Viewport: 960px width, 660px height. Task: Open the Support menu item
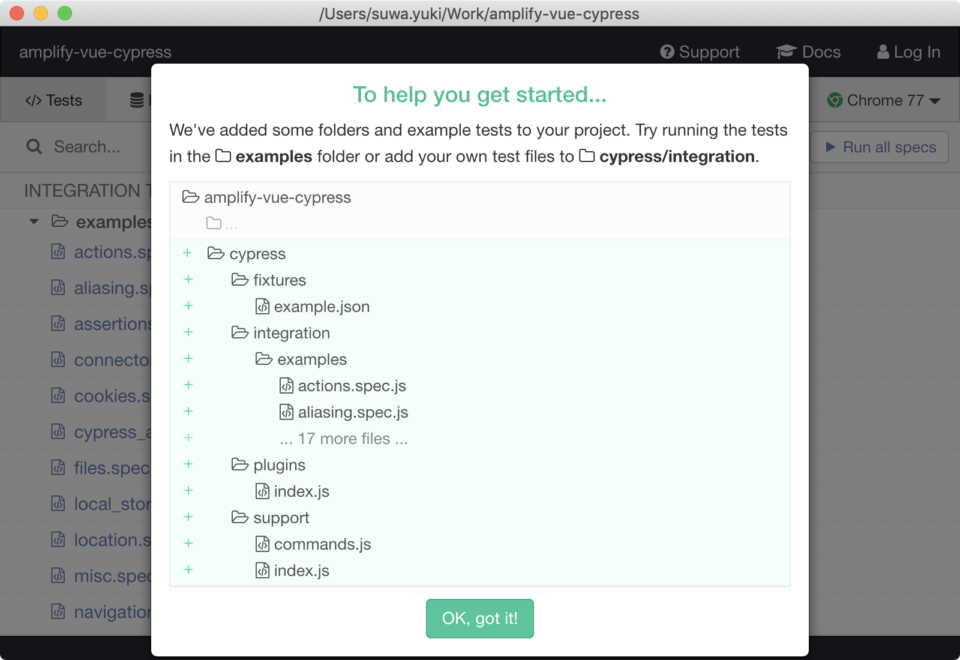point(699,52)
